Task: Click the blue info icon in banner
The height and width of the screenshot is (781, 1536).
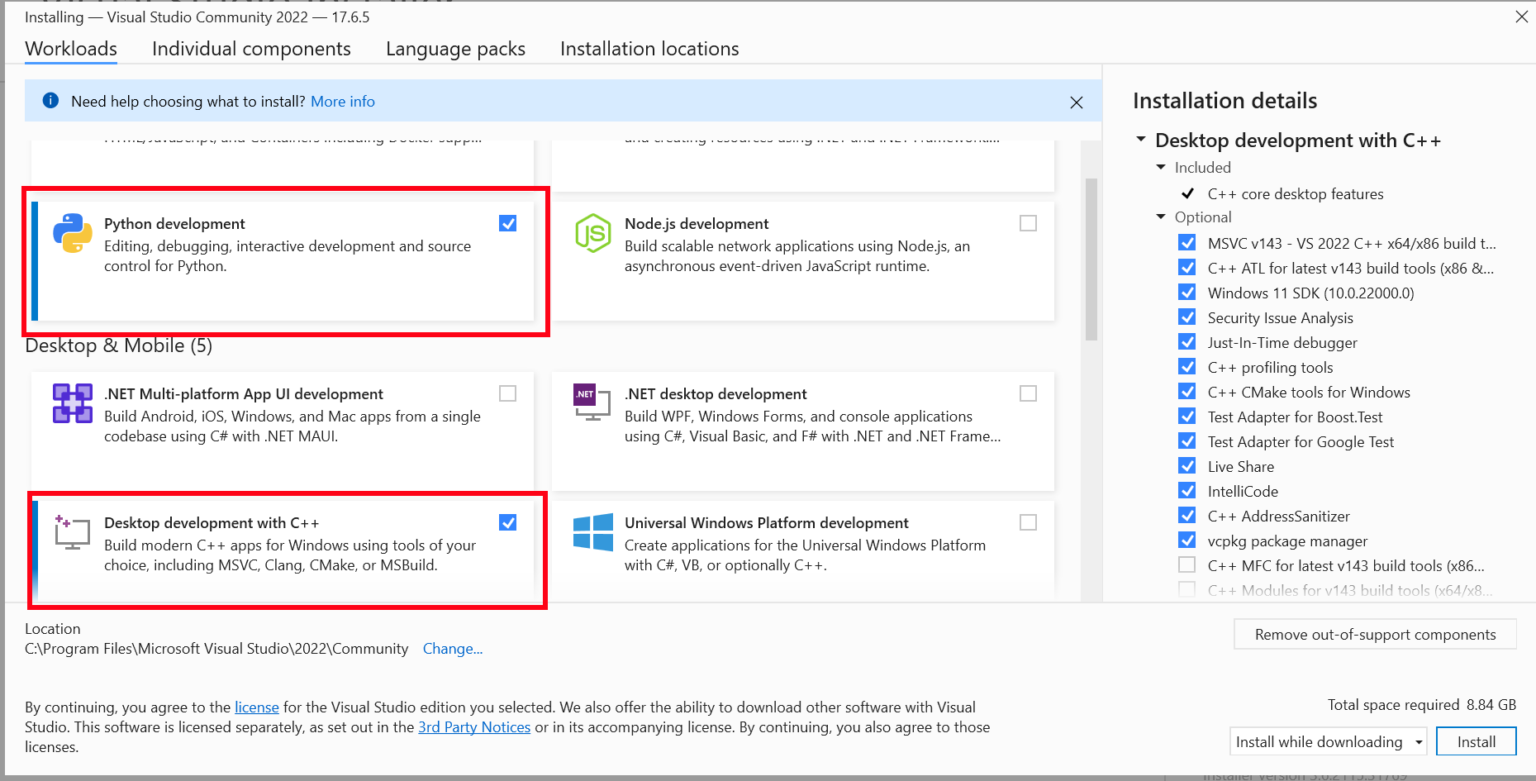Action: 51,101
